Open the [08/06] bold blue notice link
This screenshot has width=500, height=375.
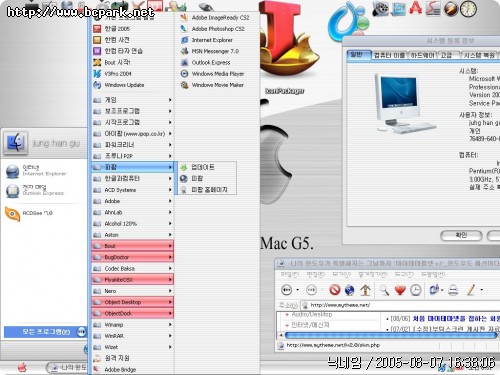coord(456,319)
